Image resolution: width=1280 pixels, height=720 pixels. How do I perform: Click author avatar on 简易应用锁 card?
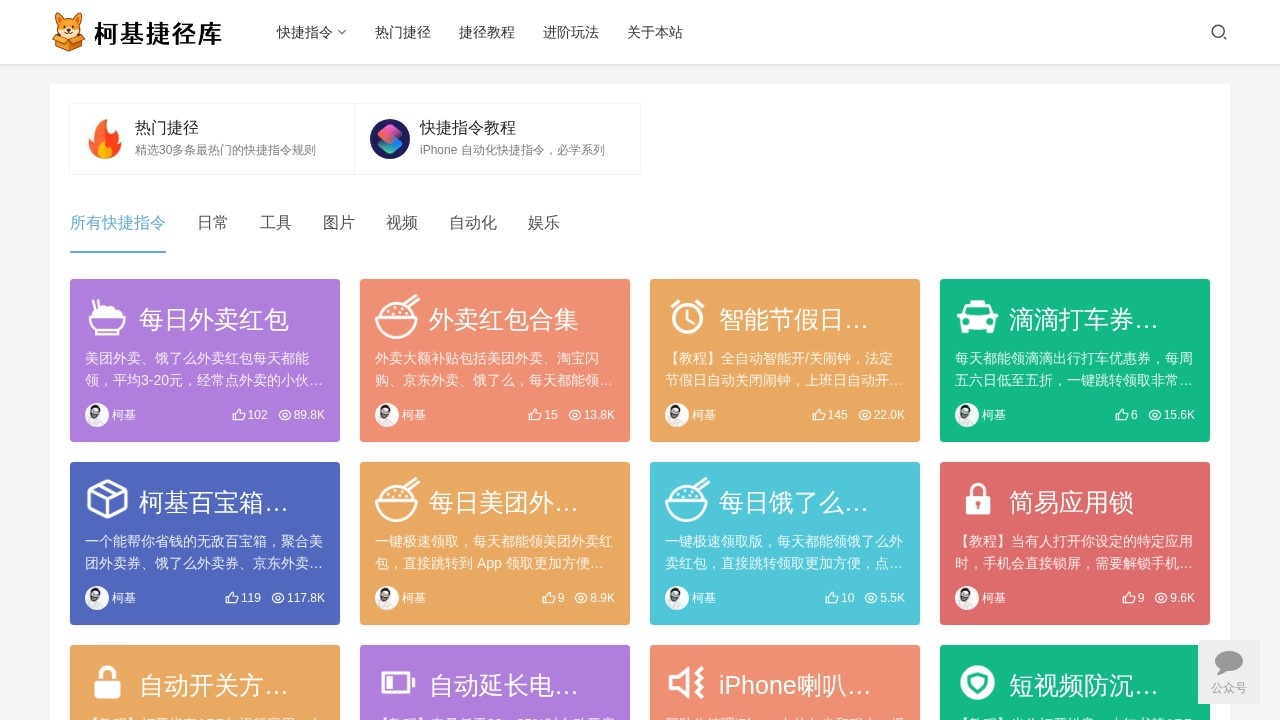(x=967, y=598)
